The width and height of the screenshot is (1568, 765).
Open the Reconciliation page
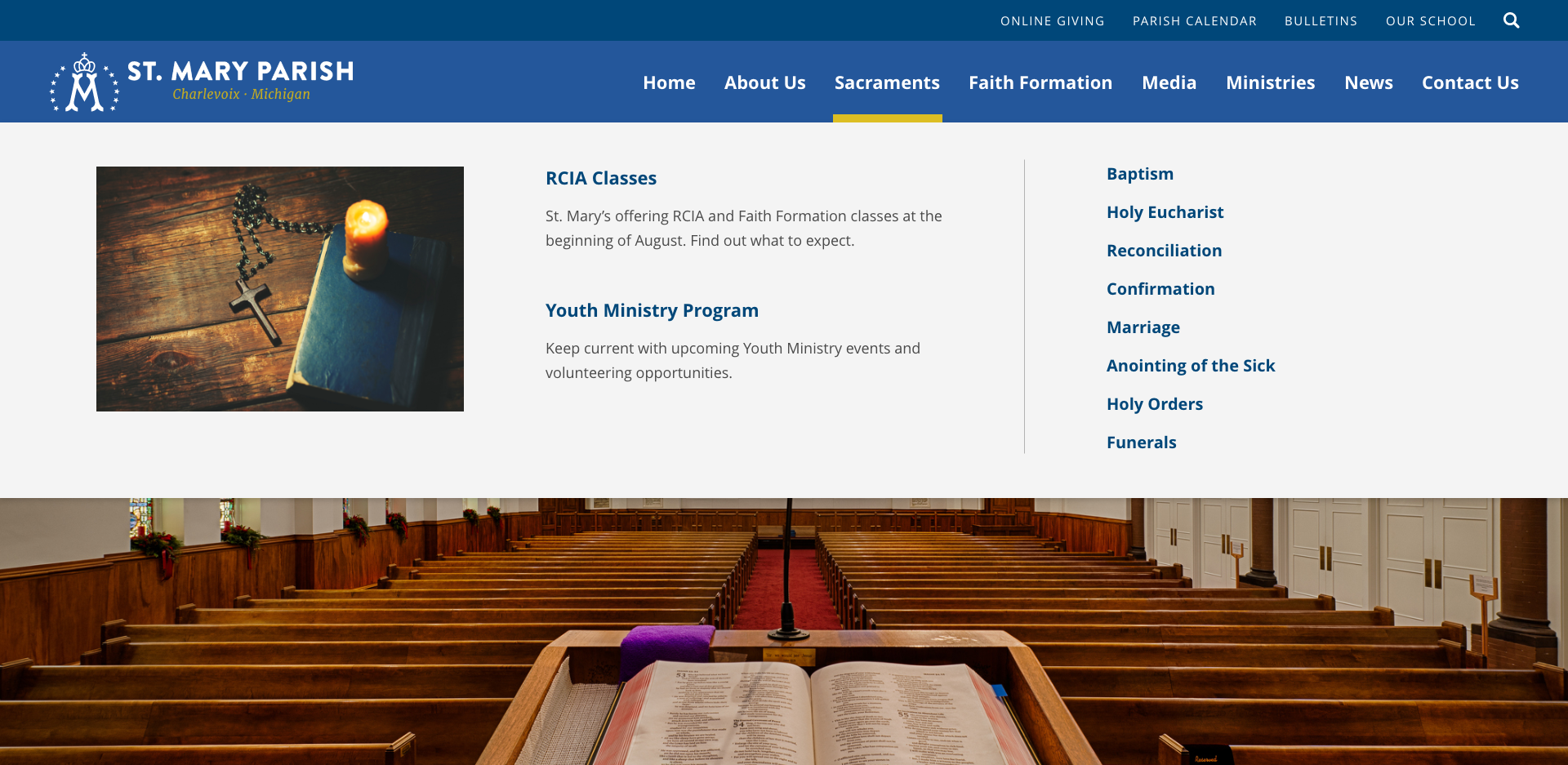(1164, 251)
